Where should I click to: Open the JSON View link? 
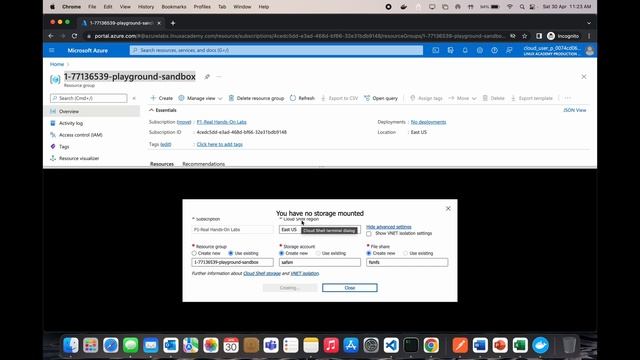(575, 110)
